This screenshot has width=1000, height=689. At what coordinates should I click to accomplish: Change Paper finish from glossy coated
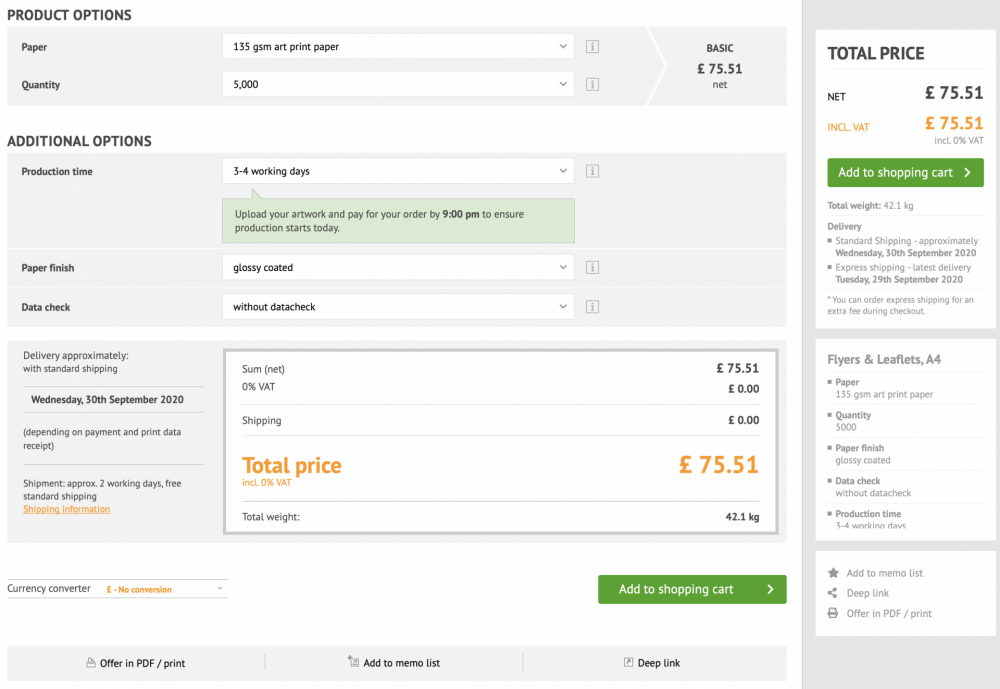click(x=398, y=268)
